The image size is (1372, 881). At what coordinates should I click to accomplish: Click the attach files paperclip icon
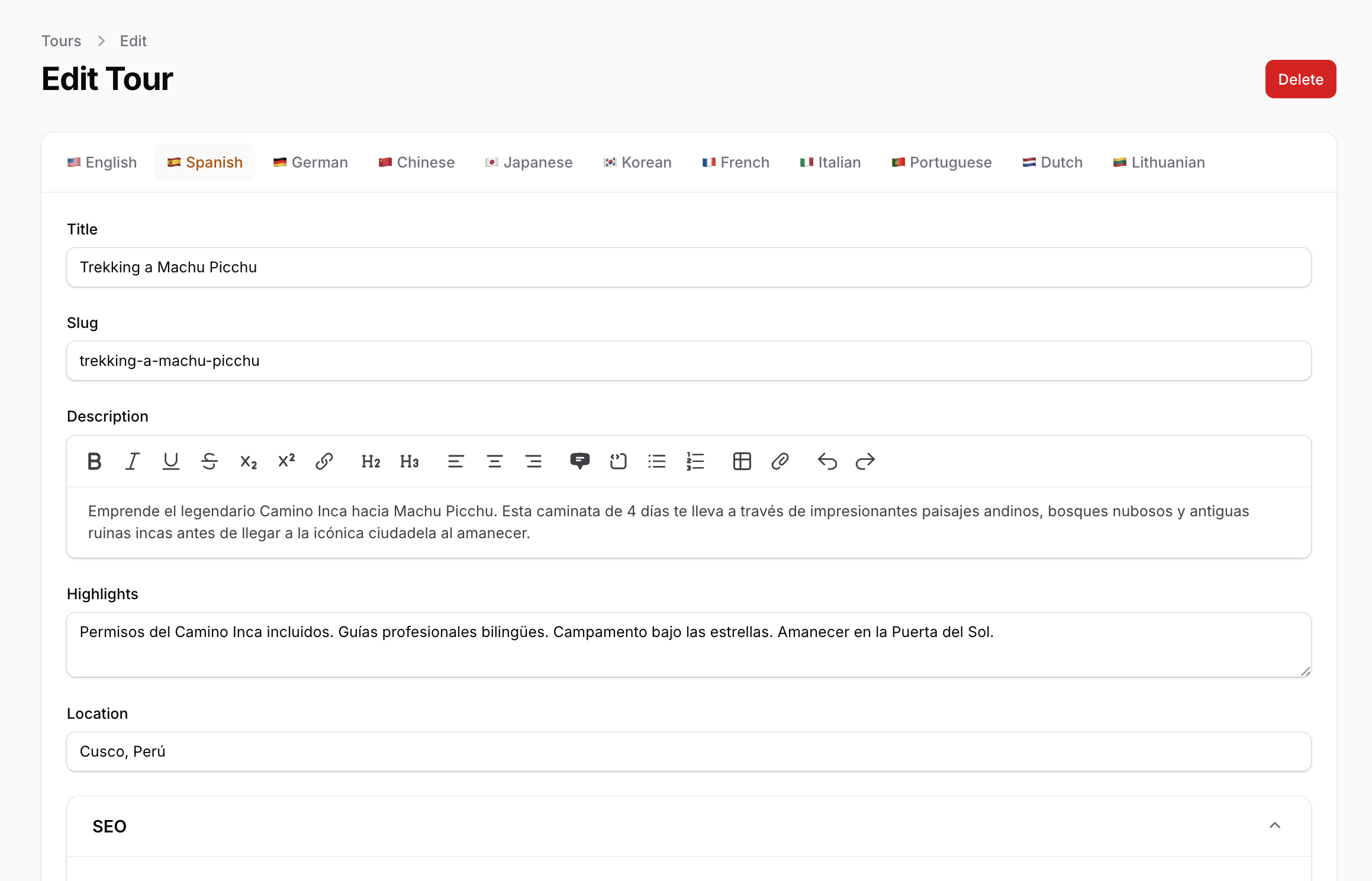pyautogui.click(x=780, y=461)
